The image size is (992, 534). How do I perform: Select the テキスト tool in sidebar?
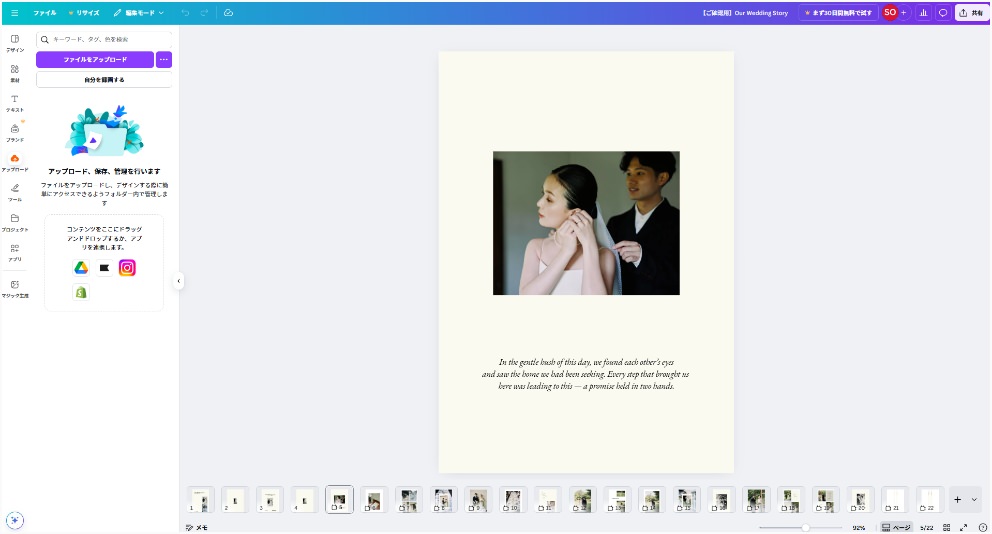click(x=15, y=102)
